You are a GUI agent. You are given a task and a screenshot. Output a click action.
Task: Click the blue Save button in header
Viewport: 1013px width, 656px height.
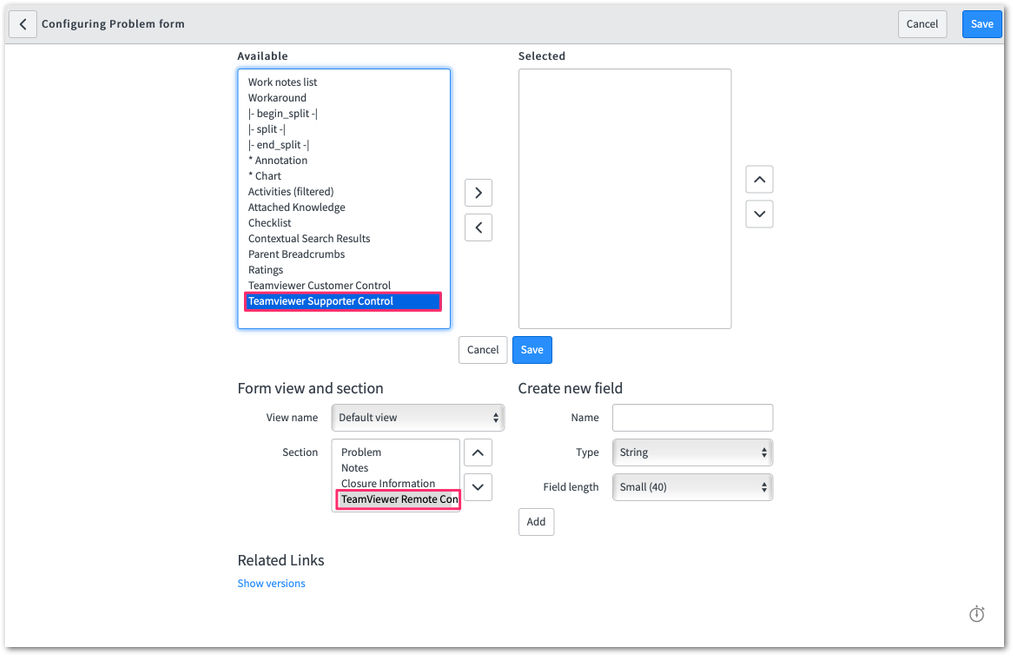click(x=981, y=24)
